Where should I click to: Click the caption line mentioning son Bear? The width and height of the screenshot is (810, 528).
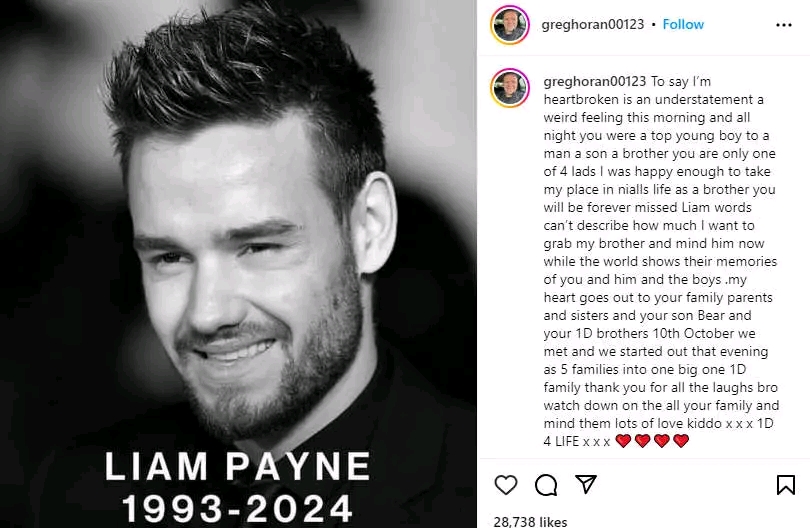click(x=647, y=315)
